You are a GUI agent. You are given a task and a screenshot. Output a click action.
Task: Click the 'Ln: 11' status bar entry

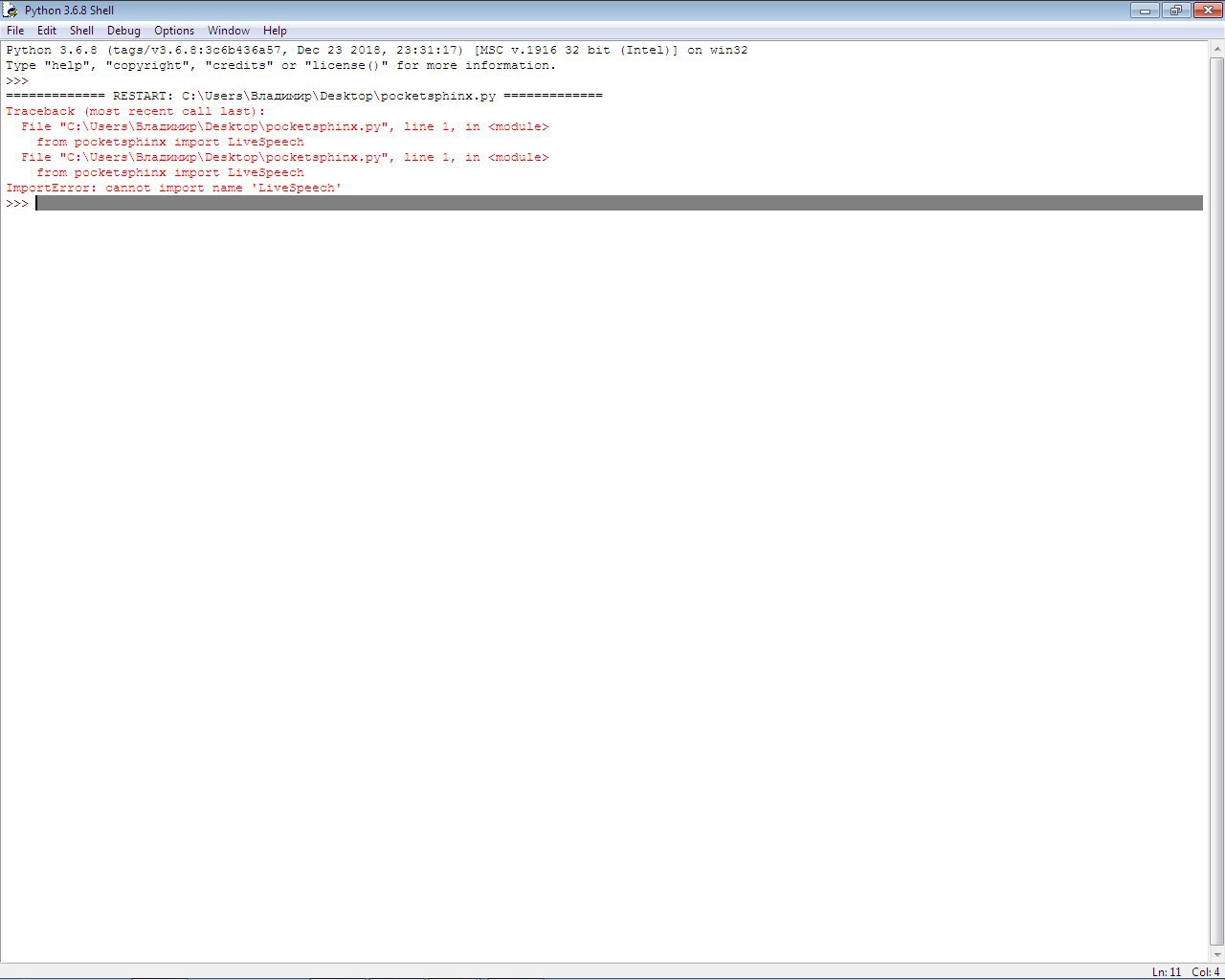point(1167,971)
